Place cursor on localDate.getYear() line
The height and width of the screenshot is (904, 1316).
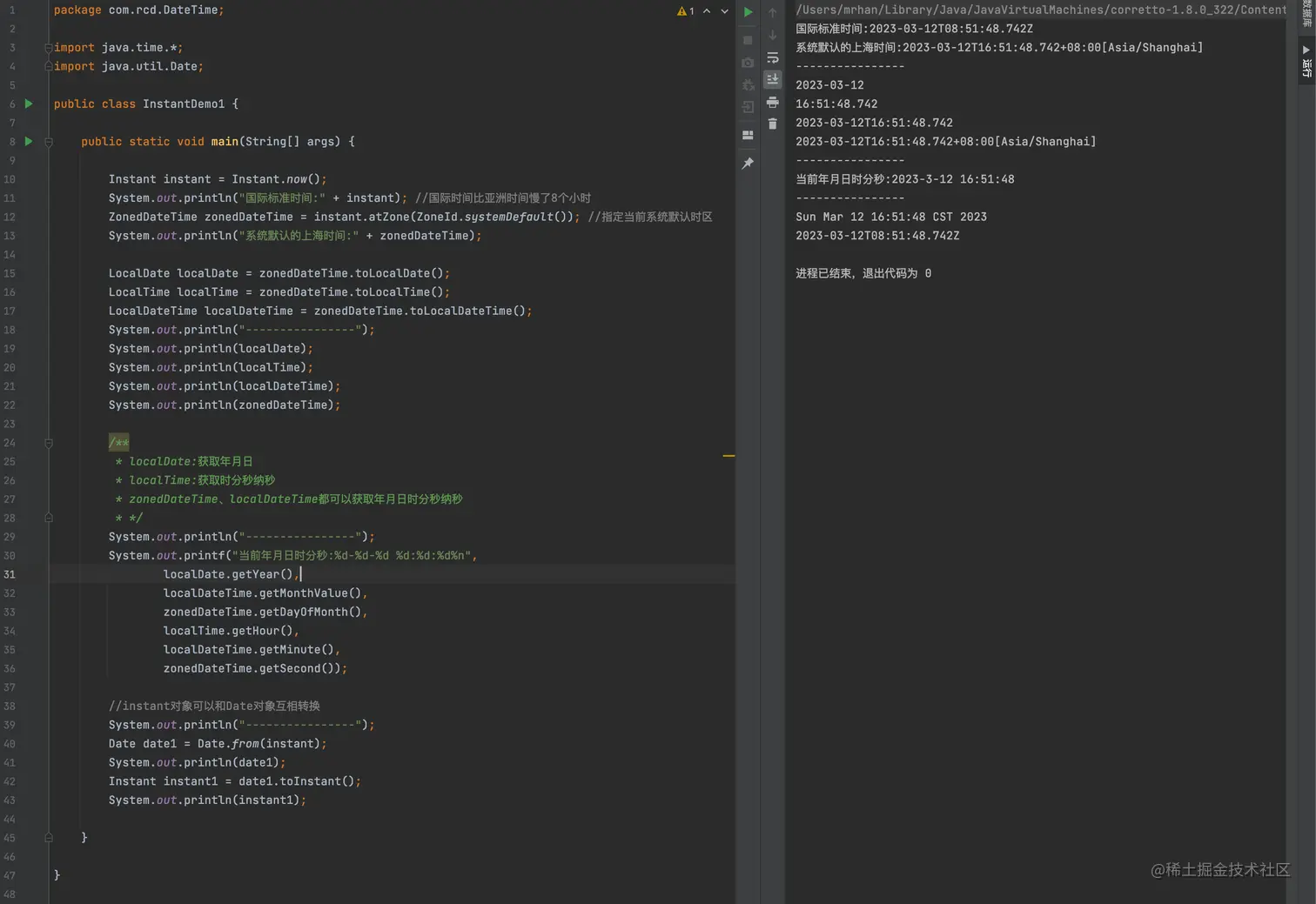coord(232,574)
